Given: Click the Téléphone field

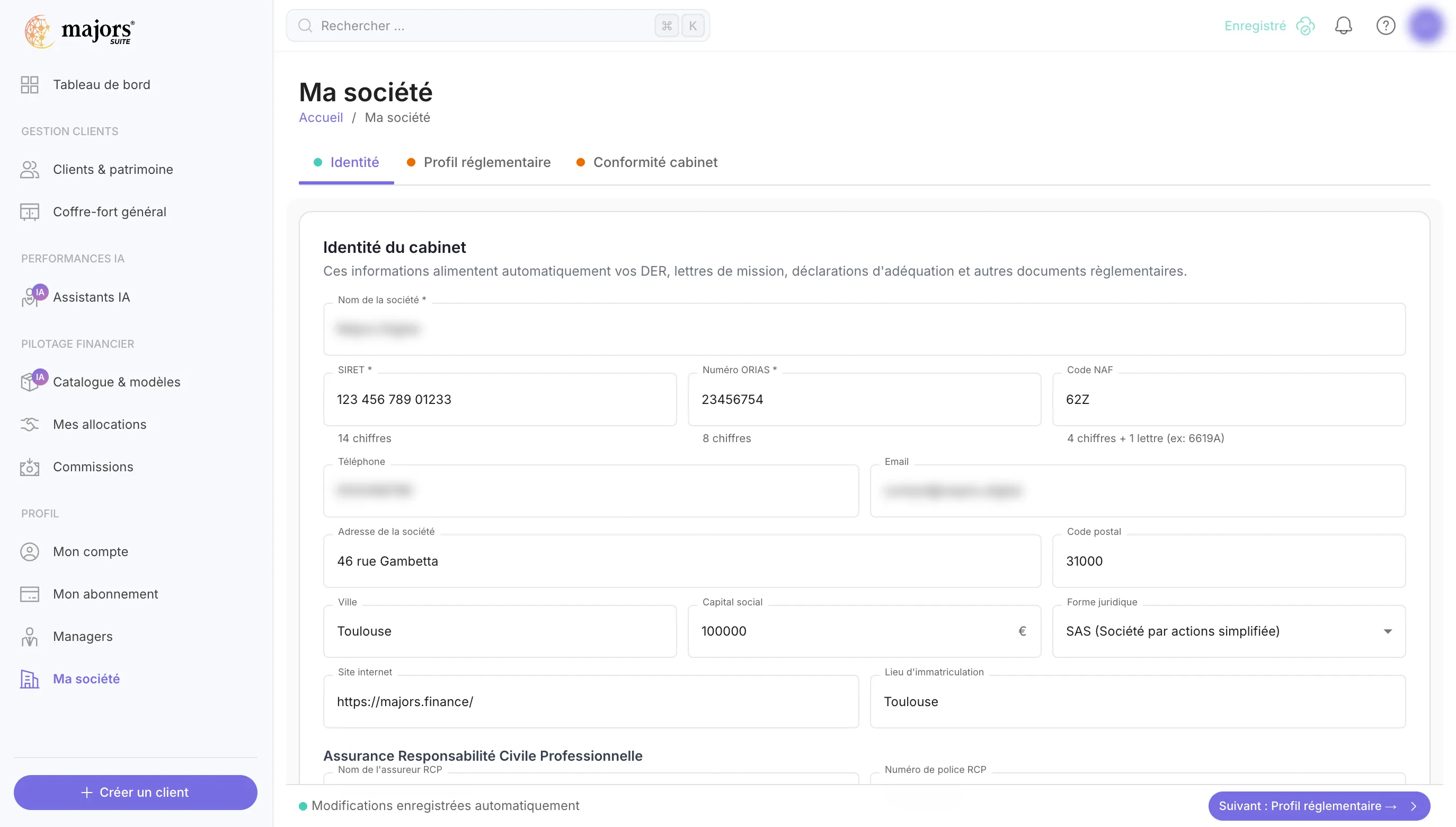Looking at the screenshot, I should 591,491.
